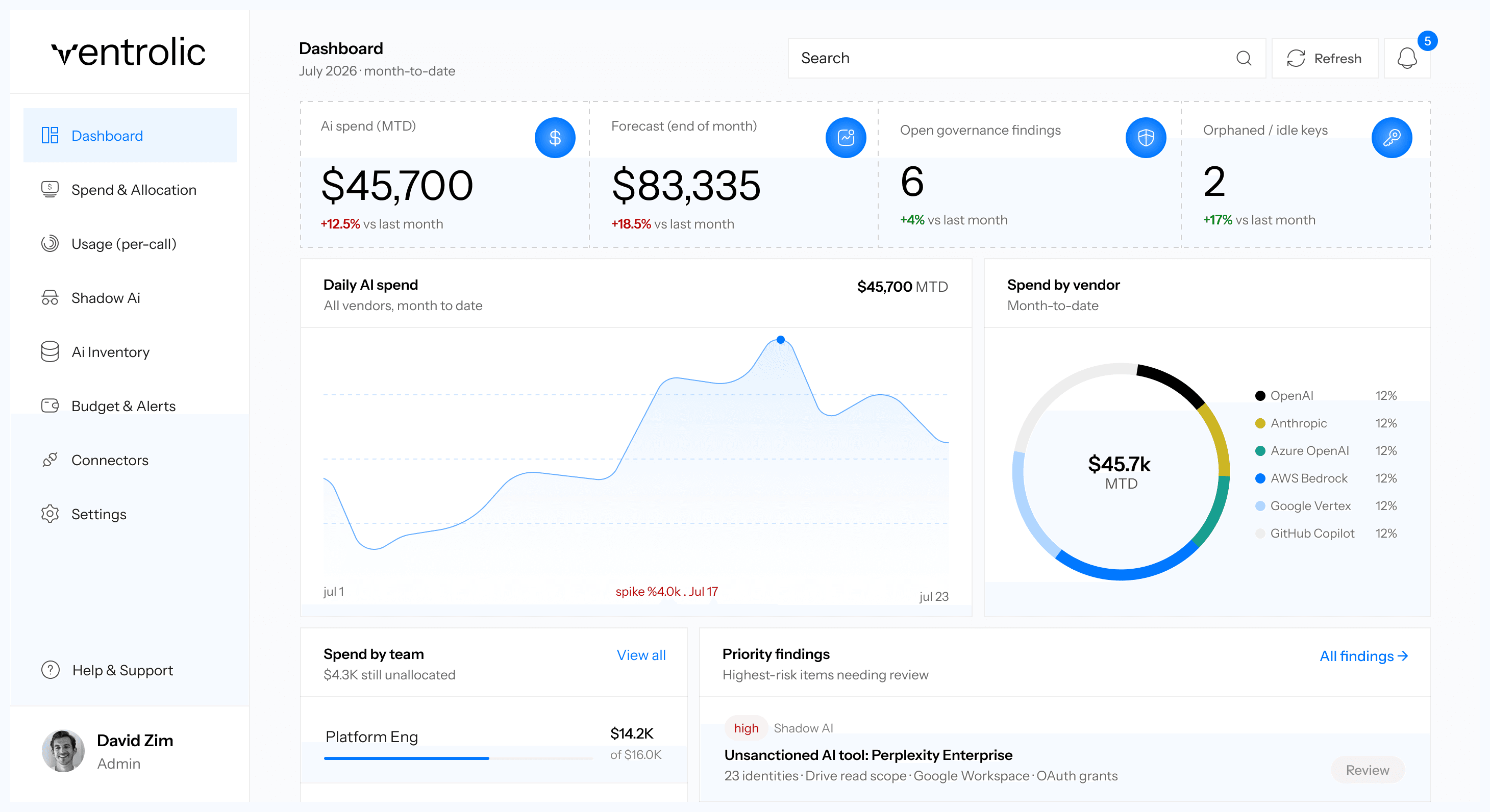Screen dimensions: 1490x812
Task: Click the high severity tag
Action: [746, 728]
